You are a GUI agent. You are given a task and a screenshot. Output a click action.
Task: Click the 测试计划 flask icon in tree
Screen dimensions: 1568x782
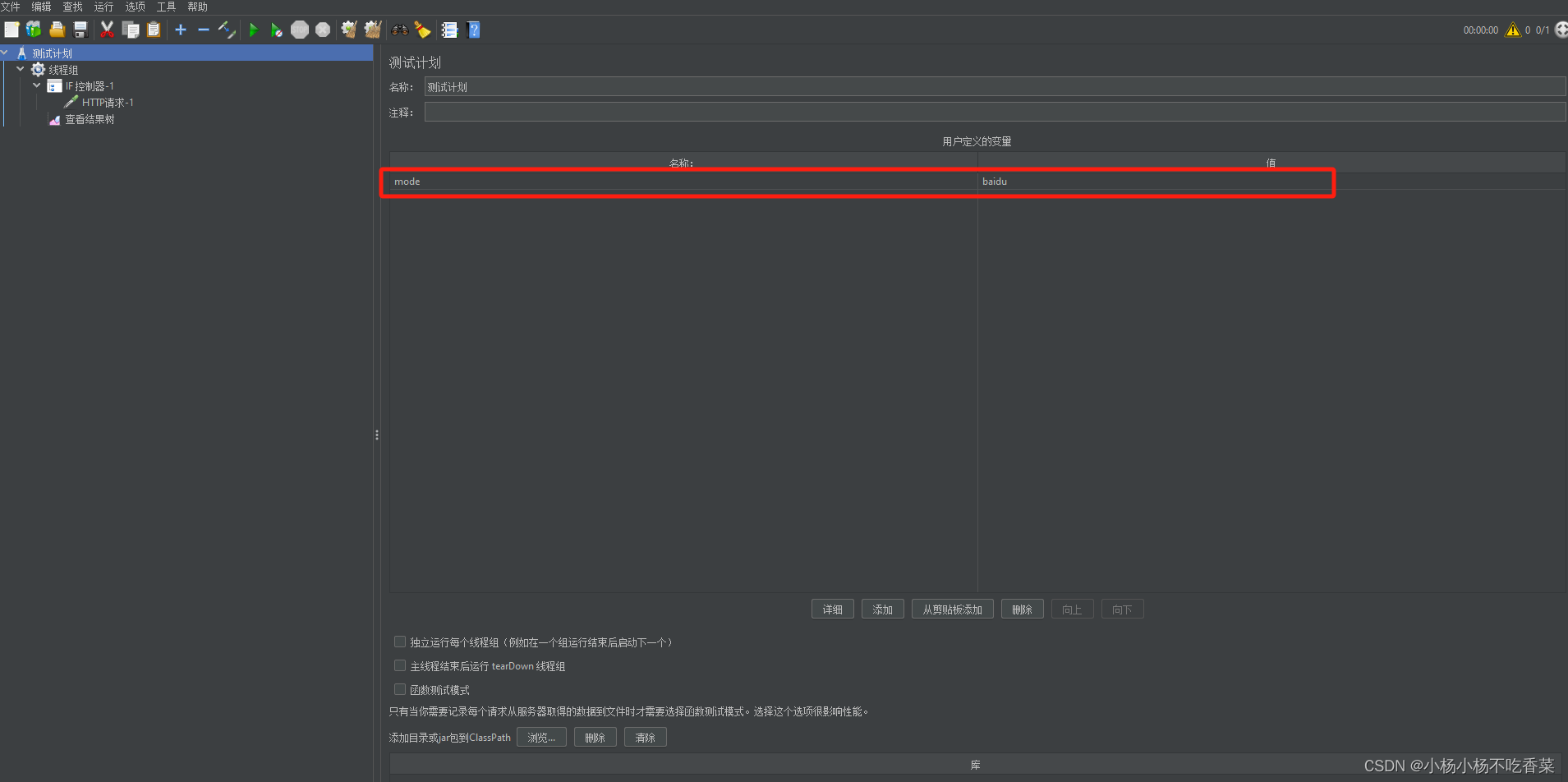21,53
